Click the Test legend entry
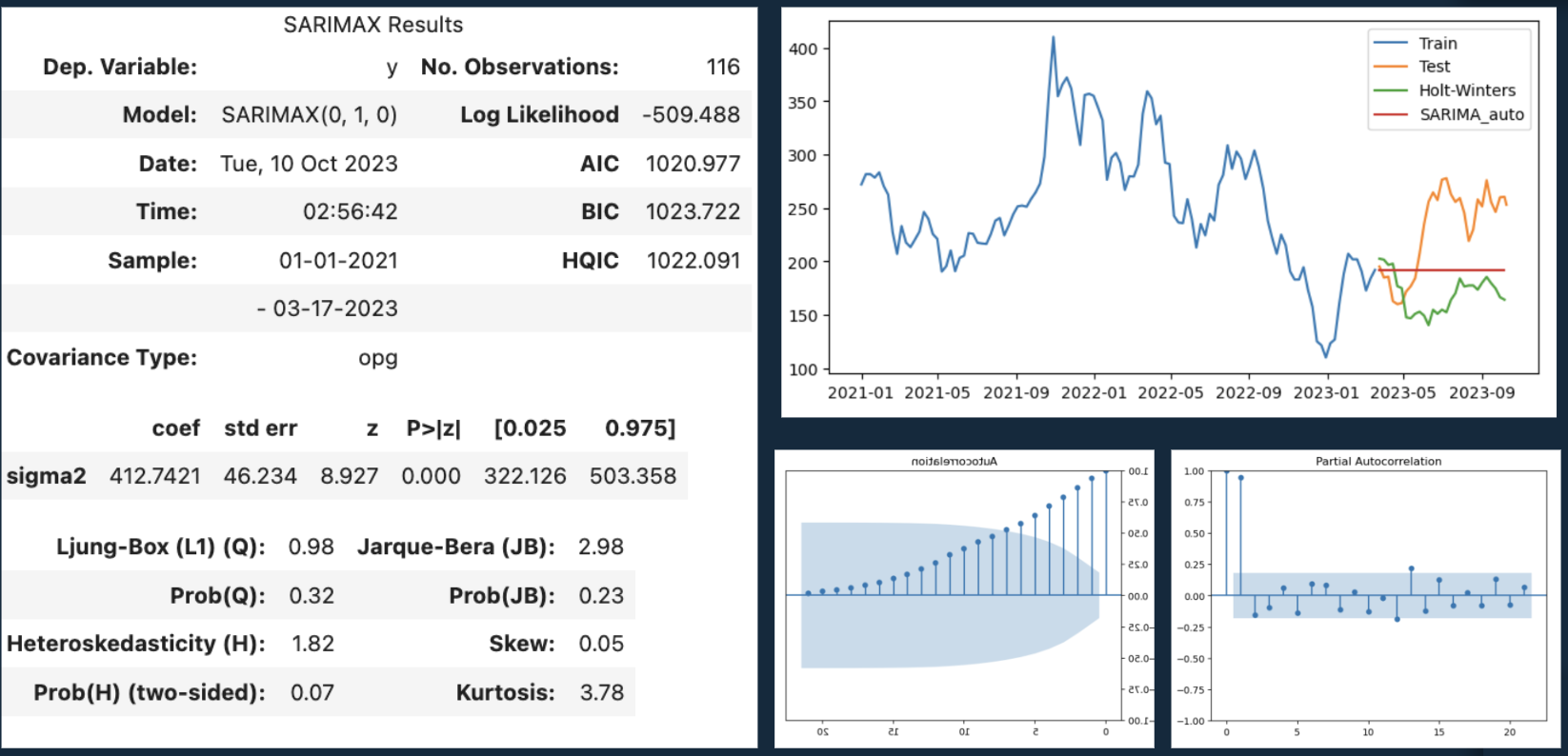The height and width of the screenshot is (756, 1568). click(1434, 67)
